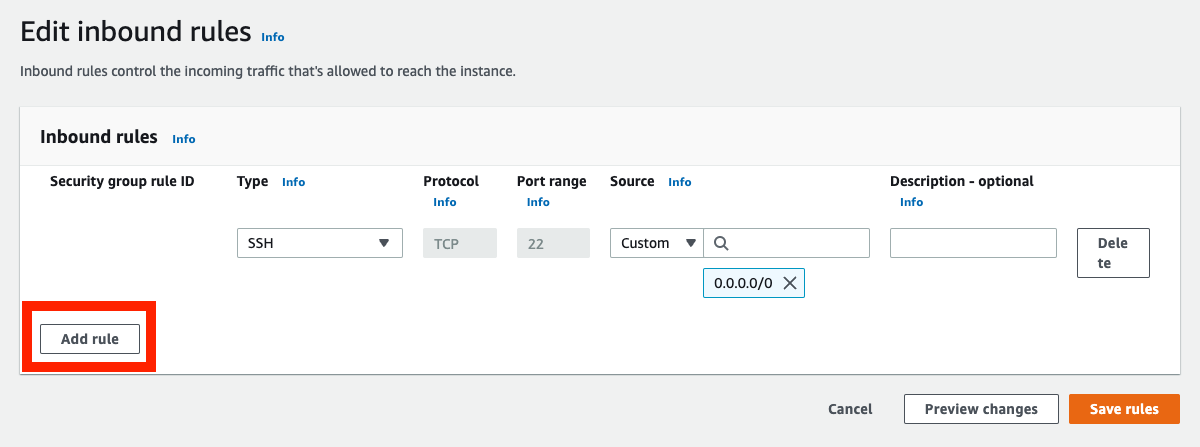Focus the source CIDR search field
The image size is (1200, 447).
[787, 243]
